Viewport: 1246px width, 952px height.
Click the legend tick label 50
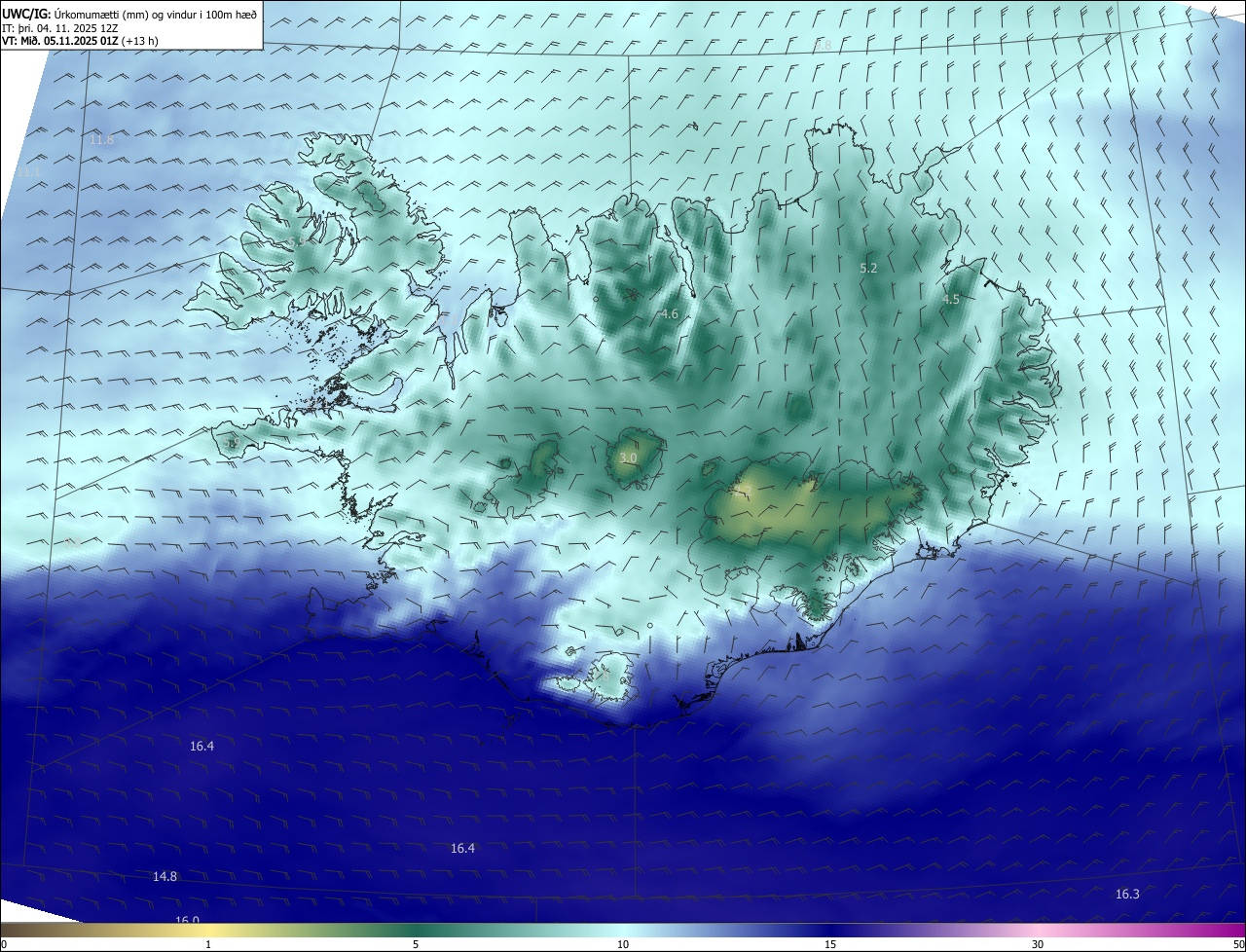pyautogui.click(x=1237, y=944)
